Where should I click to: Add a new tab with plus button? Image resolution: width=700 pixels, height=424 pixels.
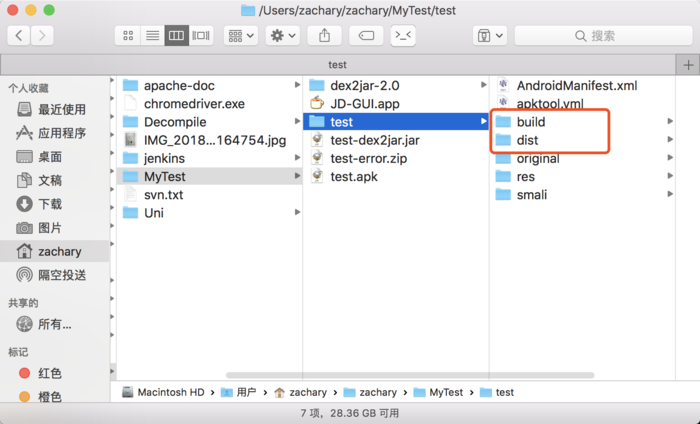[x=688, y=65]
